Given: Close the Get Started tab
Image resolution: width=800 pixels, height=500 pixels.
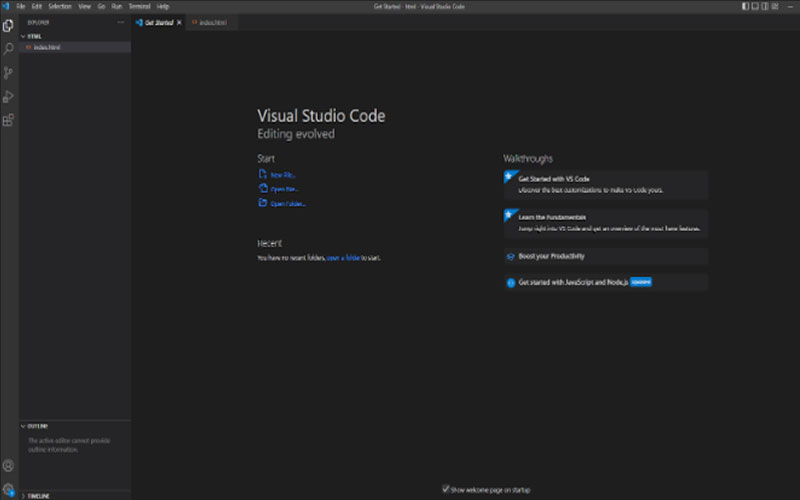Looking at the screenshot, I should [179, 22].
